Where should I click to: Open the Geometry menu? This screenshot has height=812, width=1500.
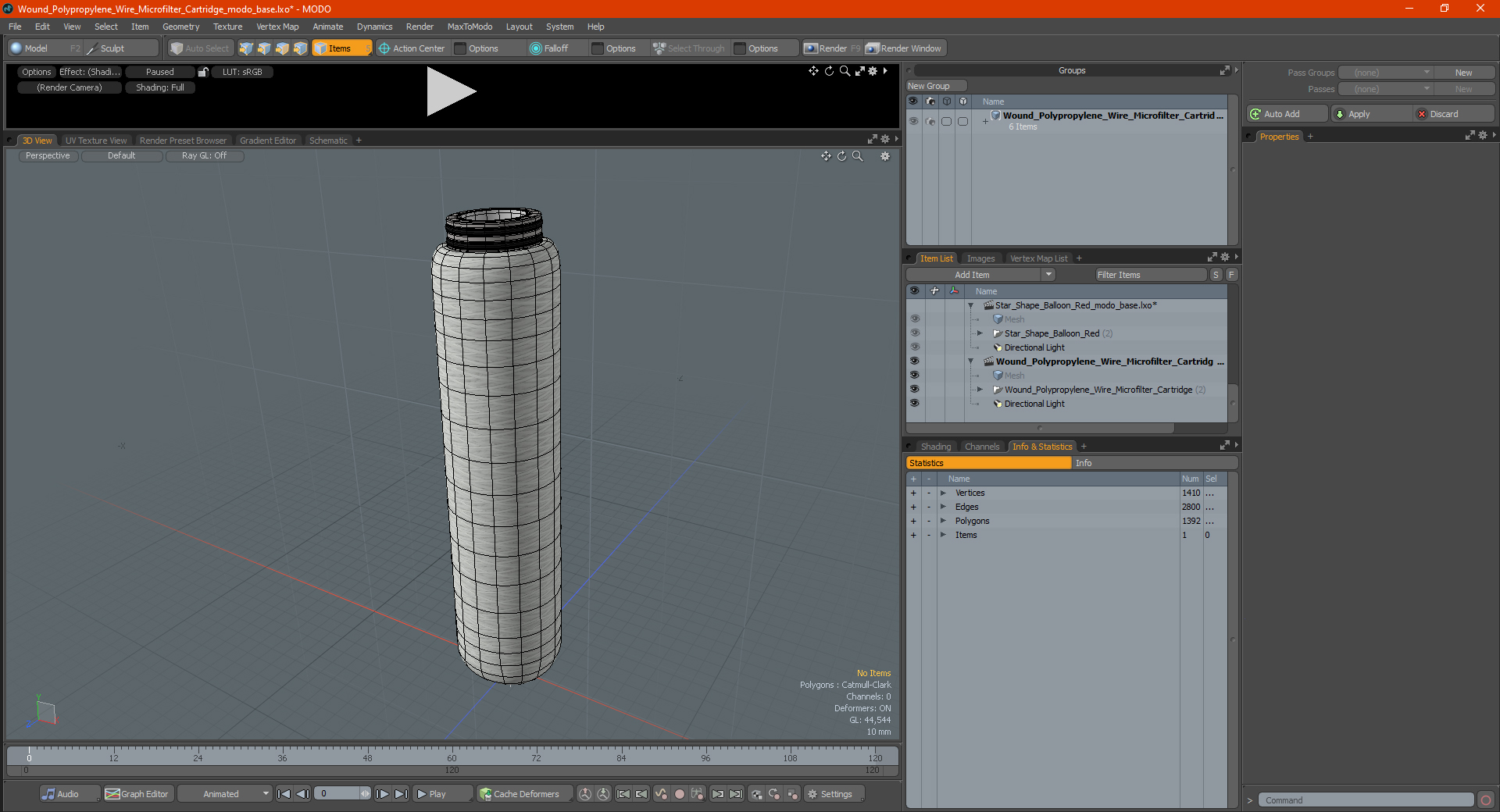point(180,27)
